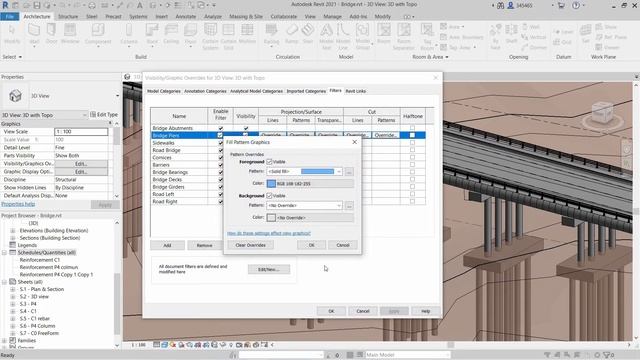
Task: Toggle Enable Filter checkbox for Road Bridge
Action: click(221, 150)
